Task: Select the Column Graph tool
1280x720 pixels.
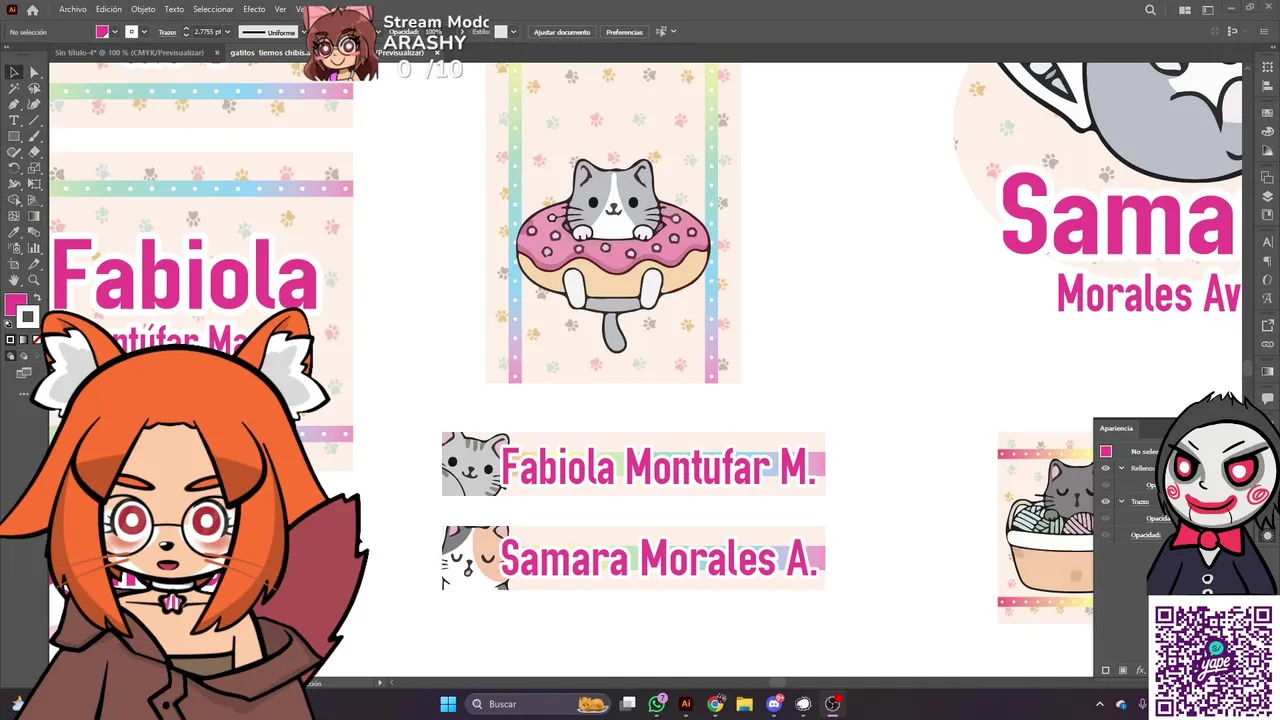Action: pos(34,248)
